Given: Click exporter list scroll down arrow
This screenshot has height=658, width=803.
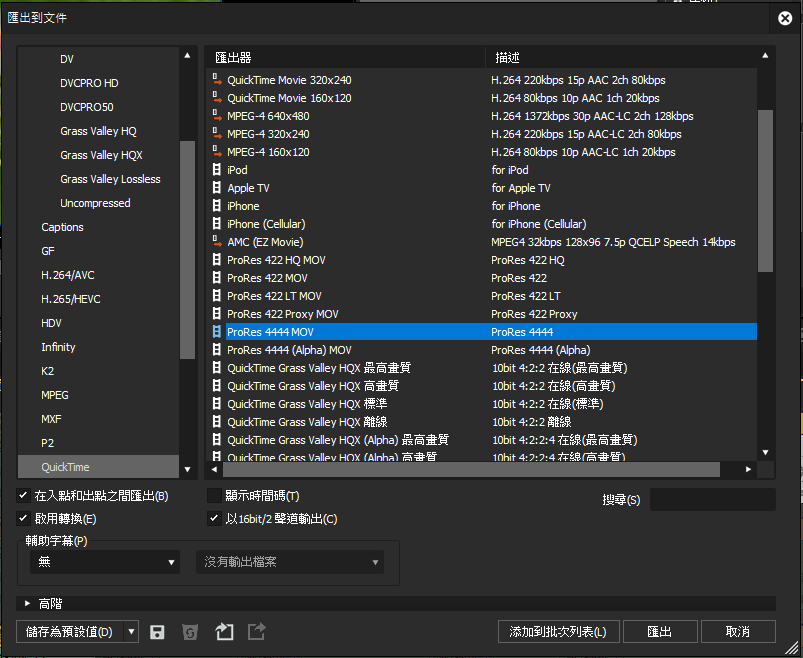Looking at the screenshot, I should click(765, 452).
